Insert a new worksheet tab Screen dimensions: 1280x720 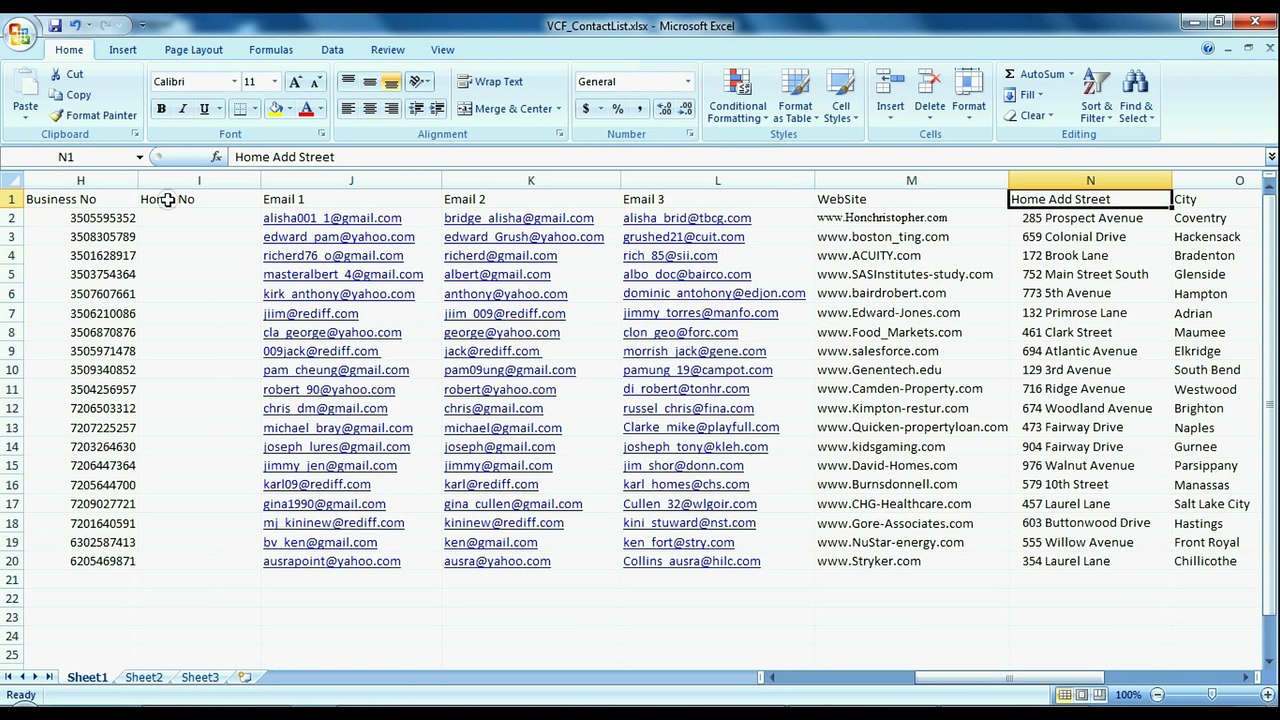click(x=244, y=677)
